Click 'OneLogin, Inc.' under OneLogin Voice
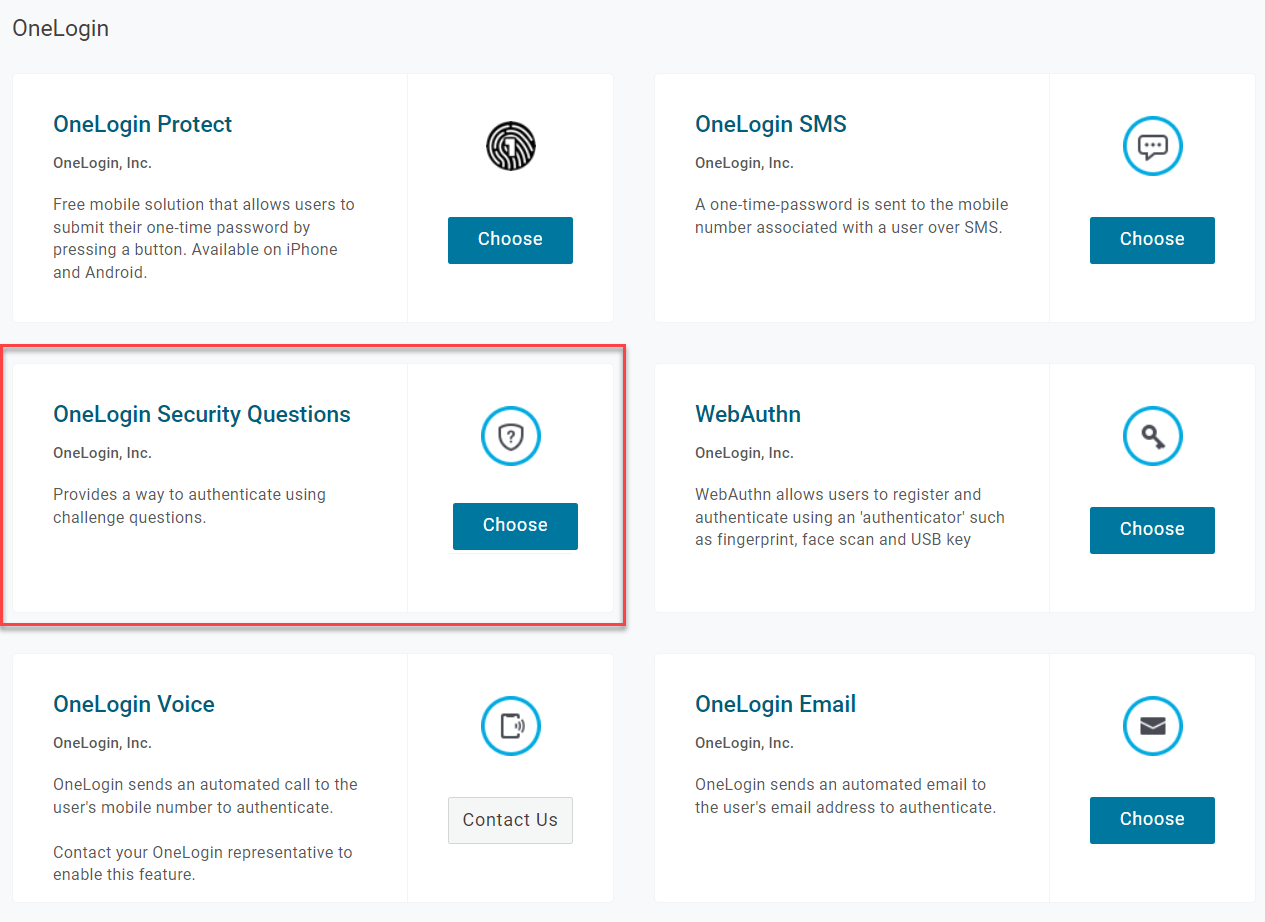The image size is (1265, 922). 102,743
